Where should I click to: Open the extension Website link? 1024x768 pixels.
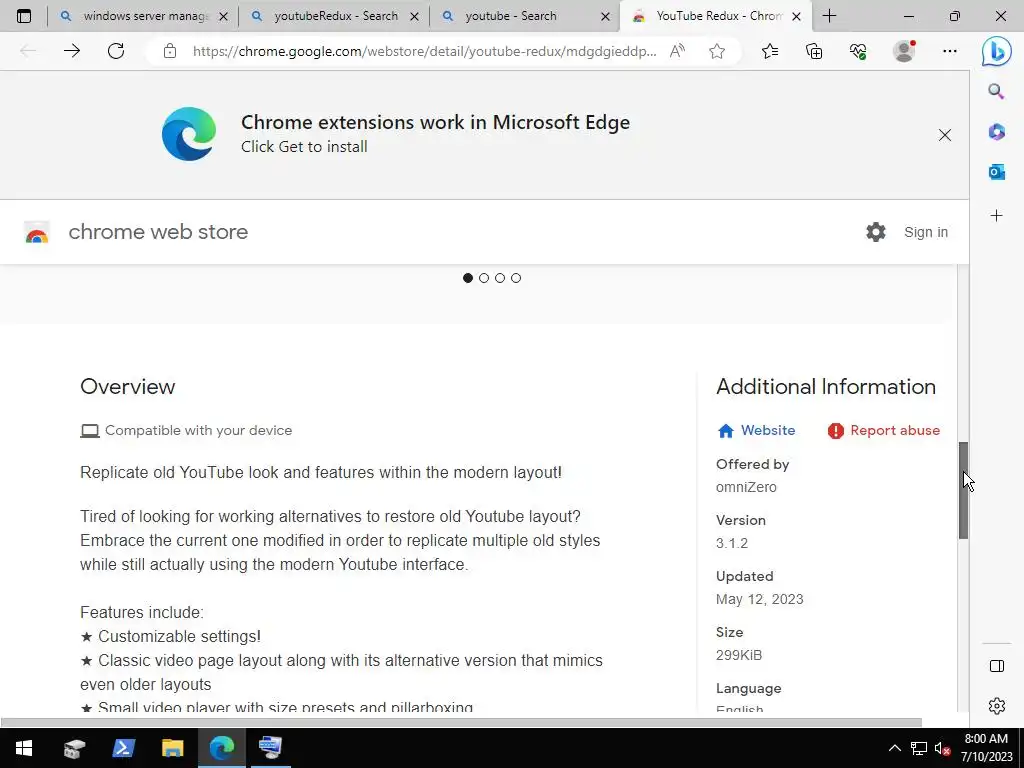pyautogui.click(x=756, y=430)
